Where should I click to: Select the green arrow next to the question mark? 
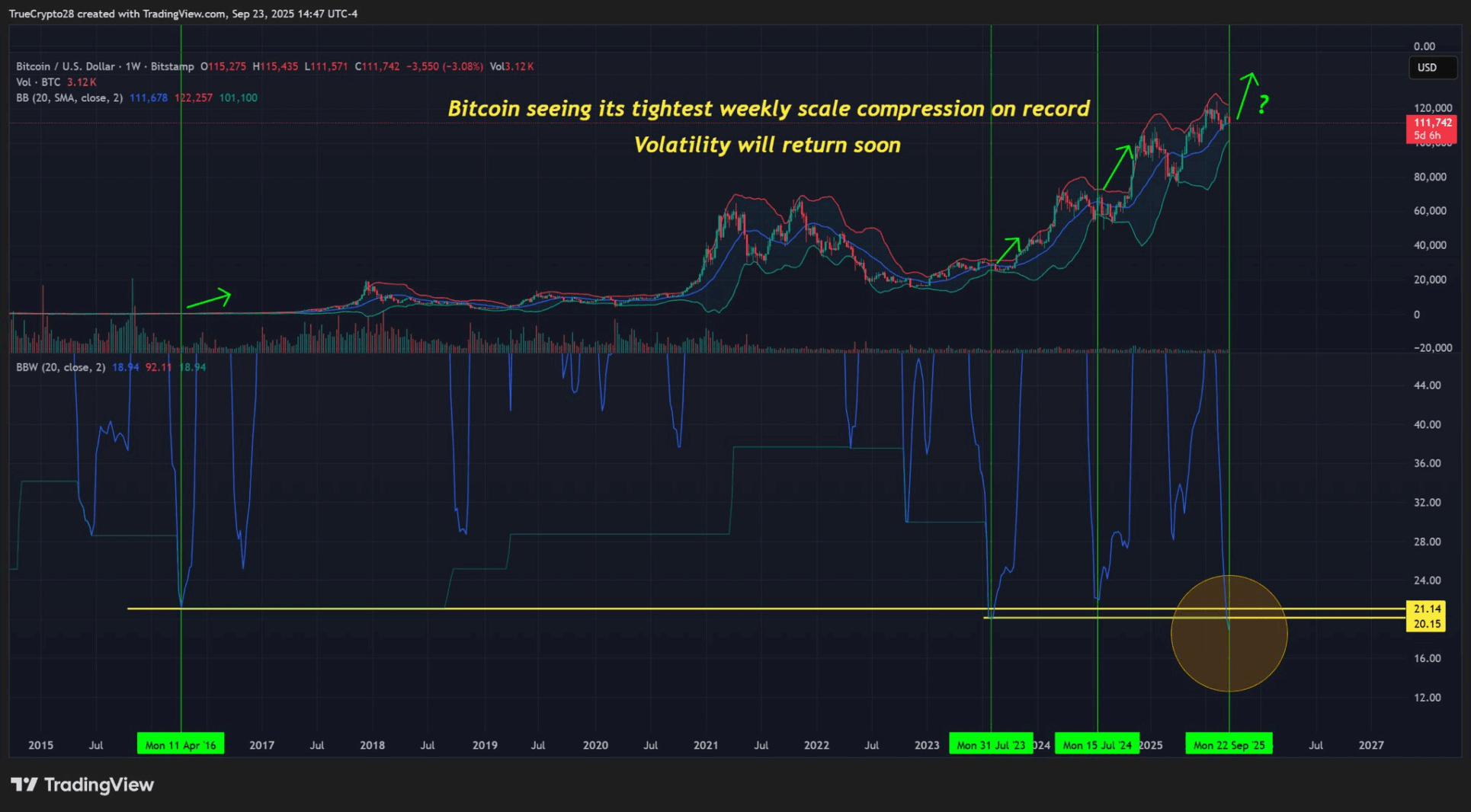pos(1246,95)
